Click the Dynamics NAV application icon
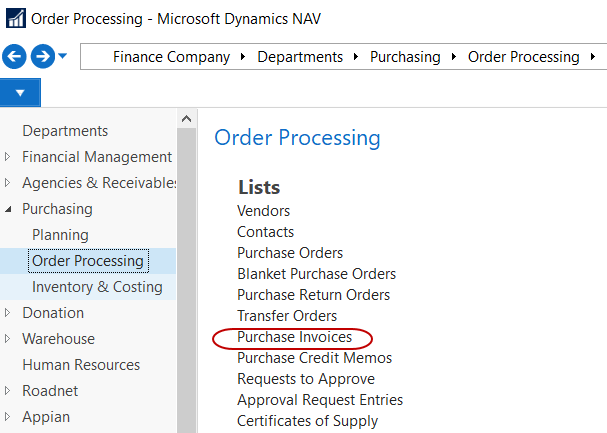 16,18
